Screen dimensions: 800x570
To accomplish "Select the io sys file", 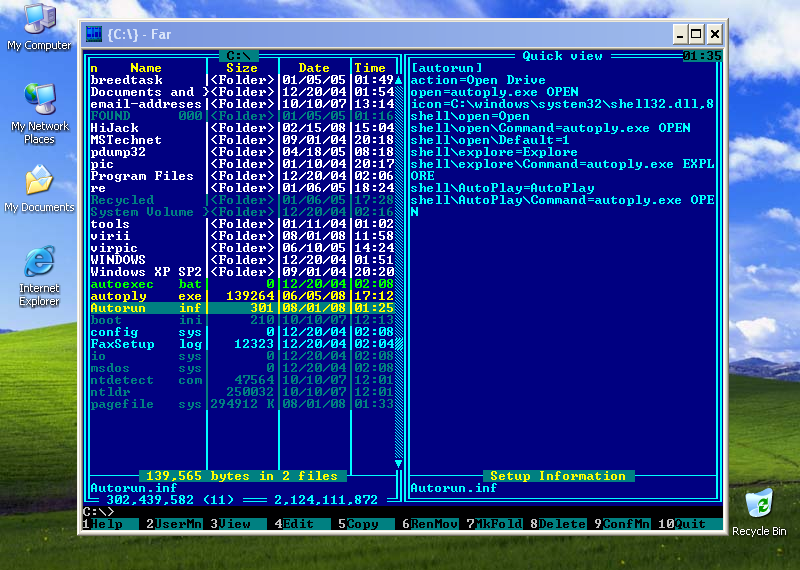I will [x=242, y=356].
